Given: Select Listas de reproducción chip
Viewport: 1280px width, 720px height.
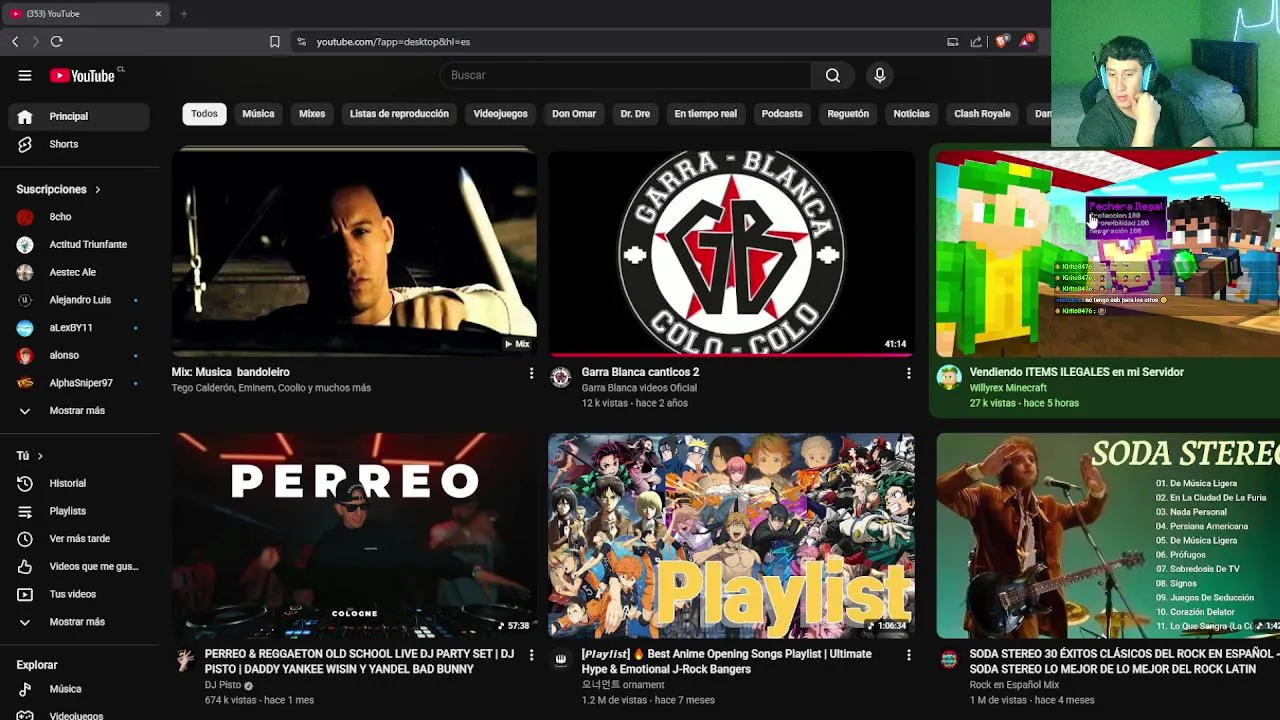Looking at the screenshot, I should [399, 114].
